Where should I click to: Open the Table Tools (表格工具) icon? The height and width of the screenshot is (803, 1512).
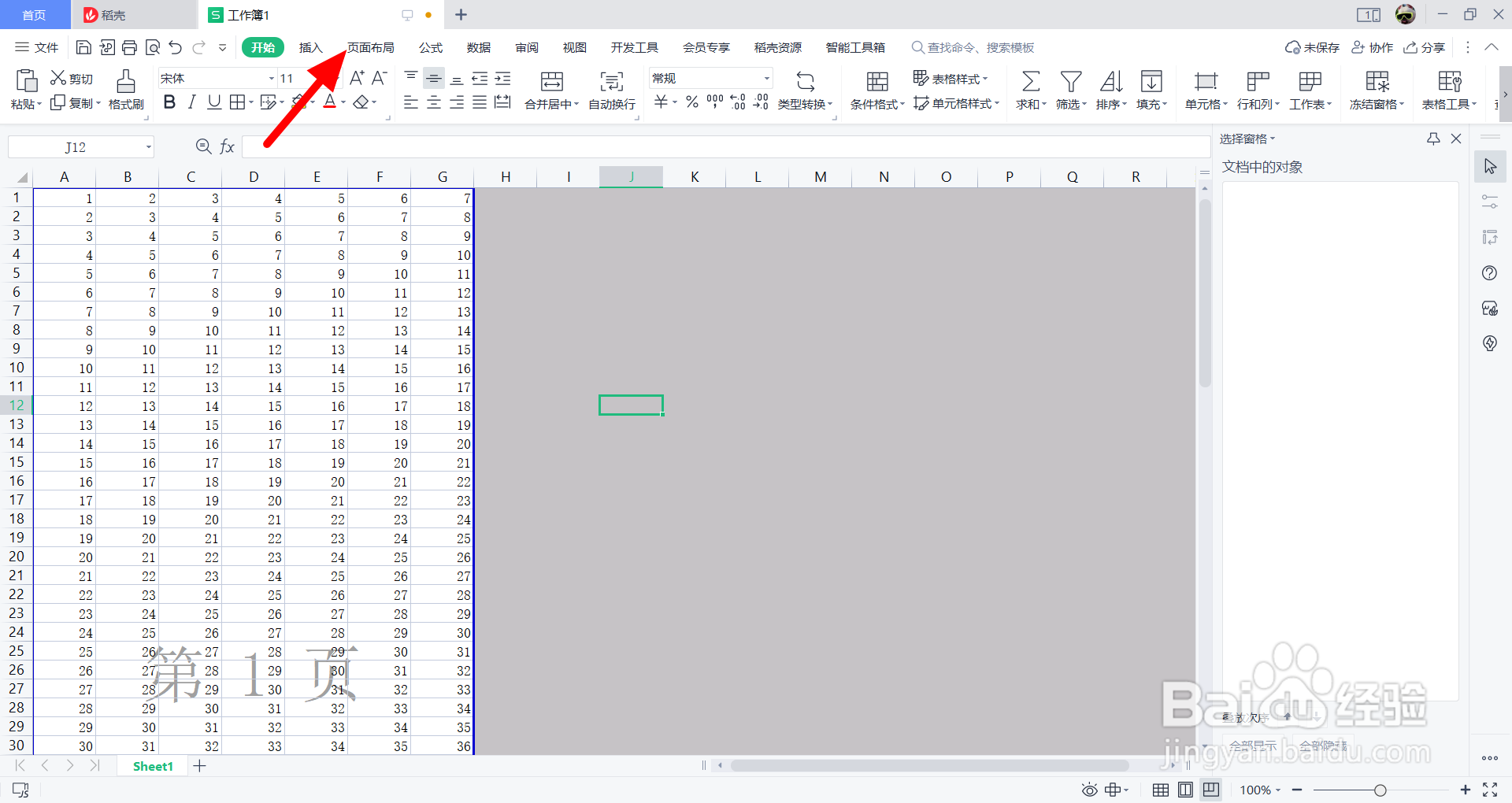[1449, 81]
